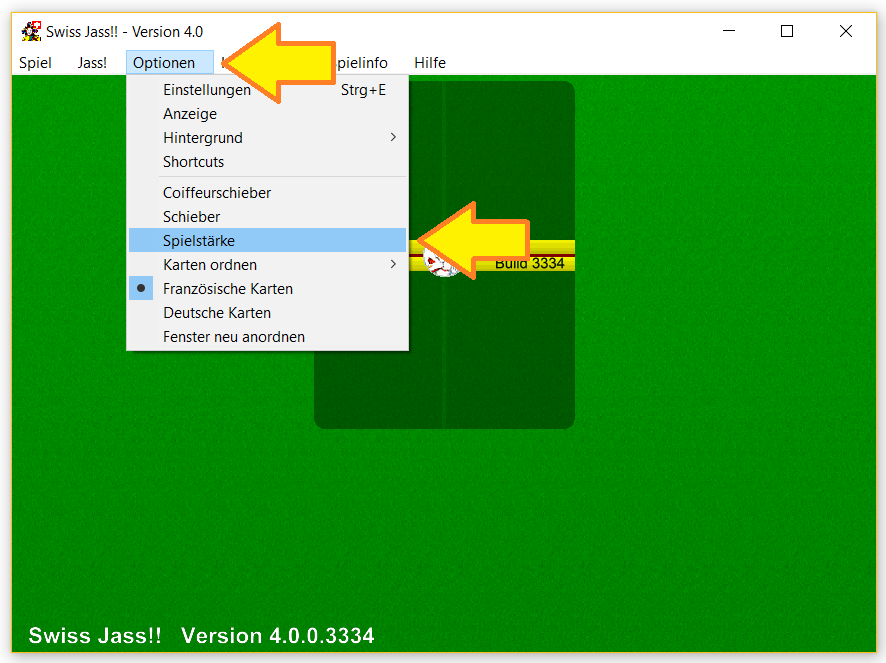Viewport: 886px width, 663px height.
Task: Click the 'Version 4.0.0.3334' text at bottom
Action: pyautogui.click(x=277, y=635)
